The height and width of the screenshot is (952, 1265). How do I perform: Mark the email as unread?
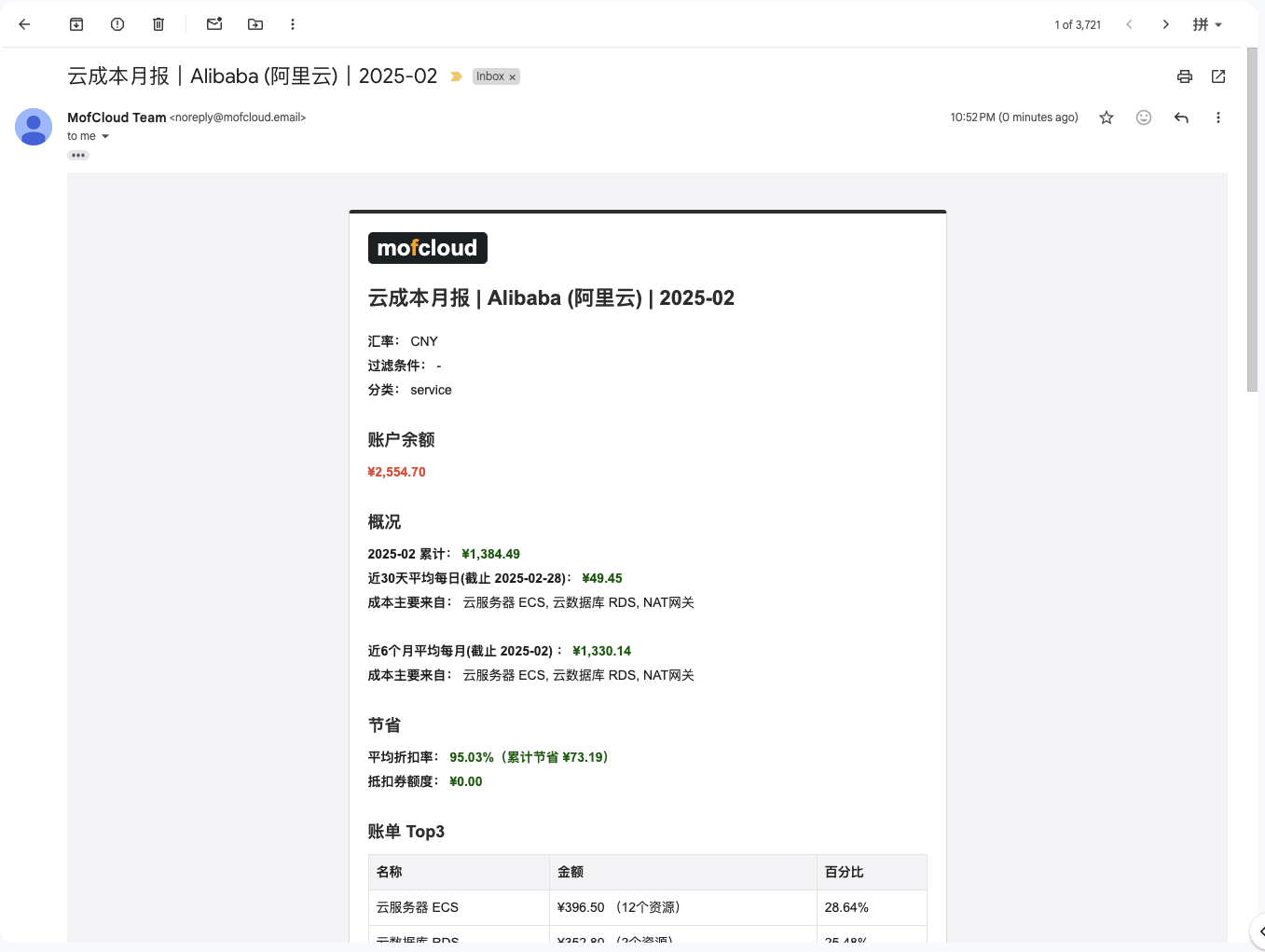tap(214, 24)
